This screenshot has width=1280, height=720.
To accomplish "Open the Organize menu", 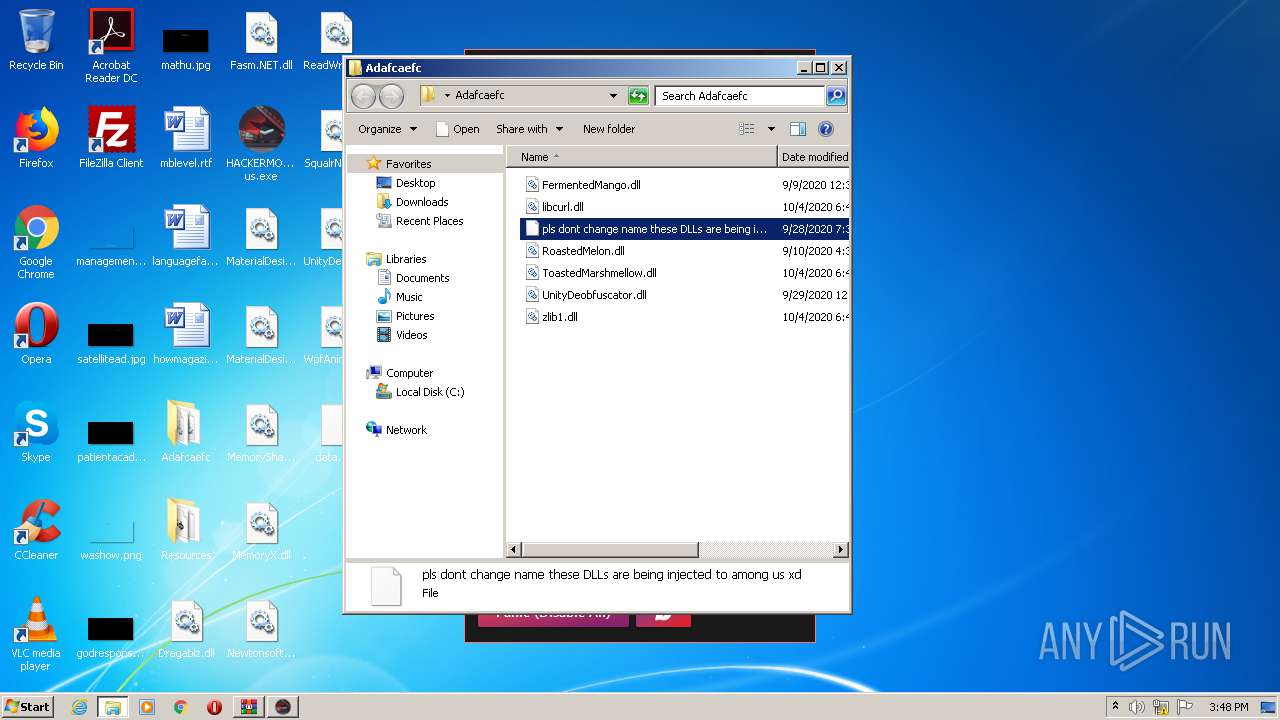I will (x=387, y=129).
